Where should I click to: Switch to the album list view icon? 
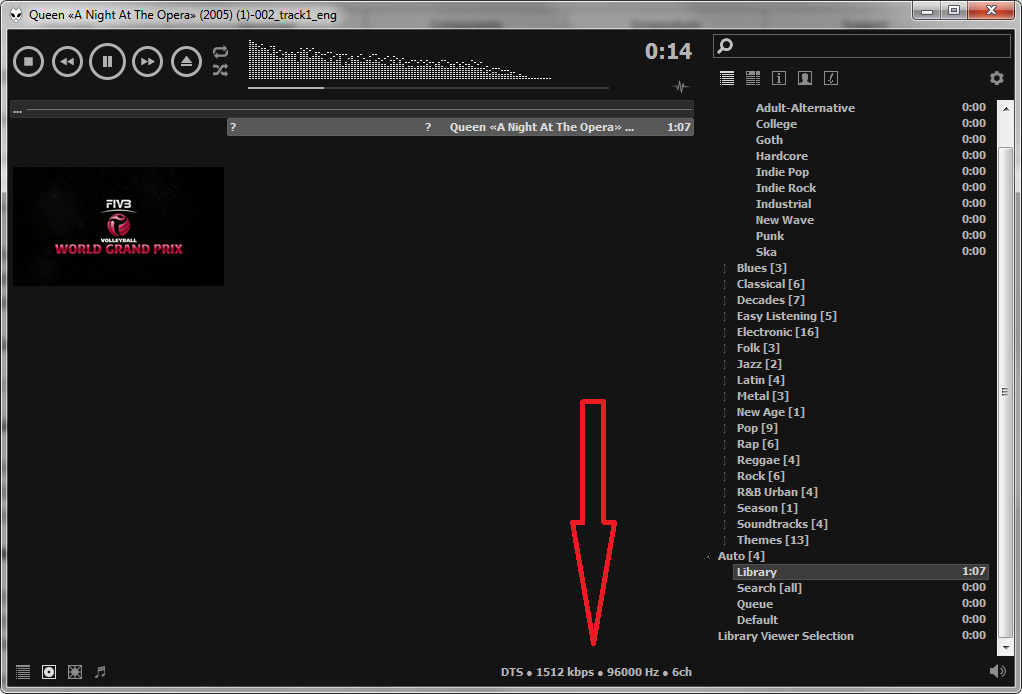[x=753, y=78]
